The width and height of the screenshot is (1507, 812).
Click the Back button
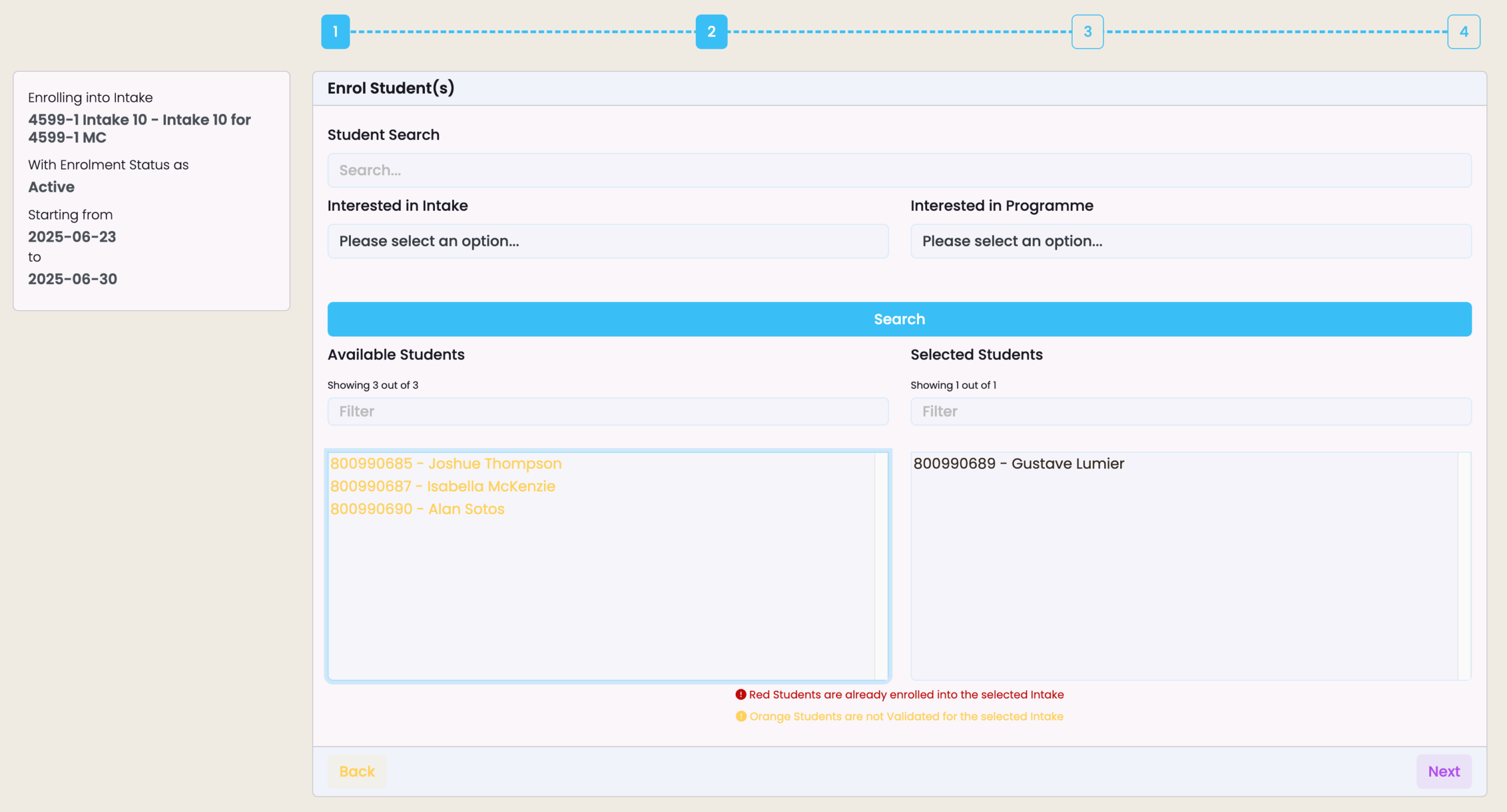click(357, 771)
